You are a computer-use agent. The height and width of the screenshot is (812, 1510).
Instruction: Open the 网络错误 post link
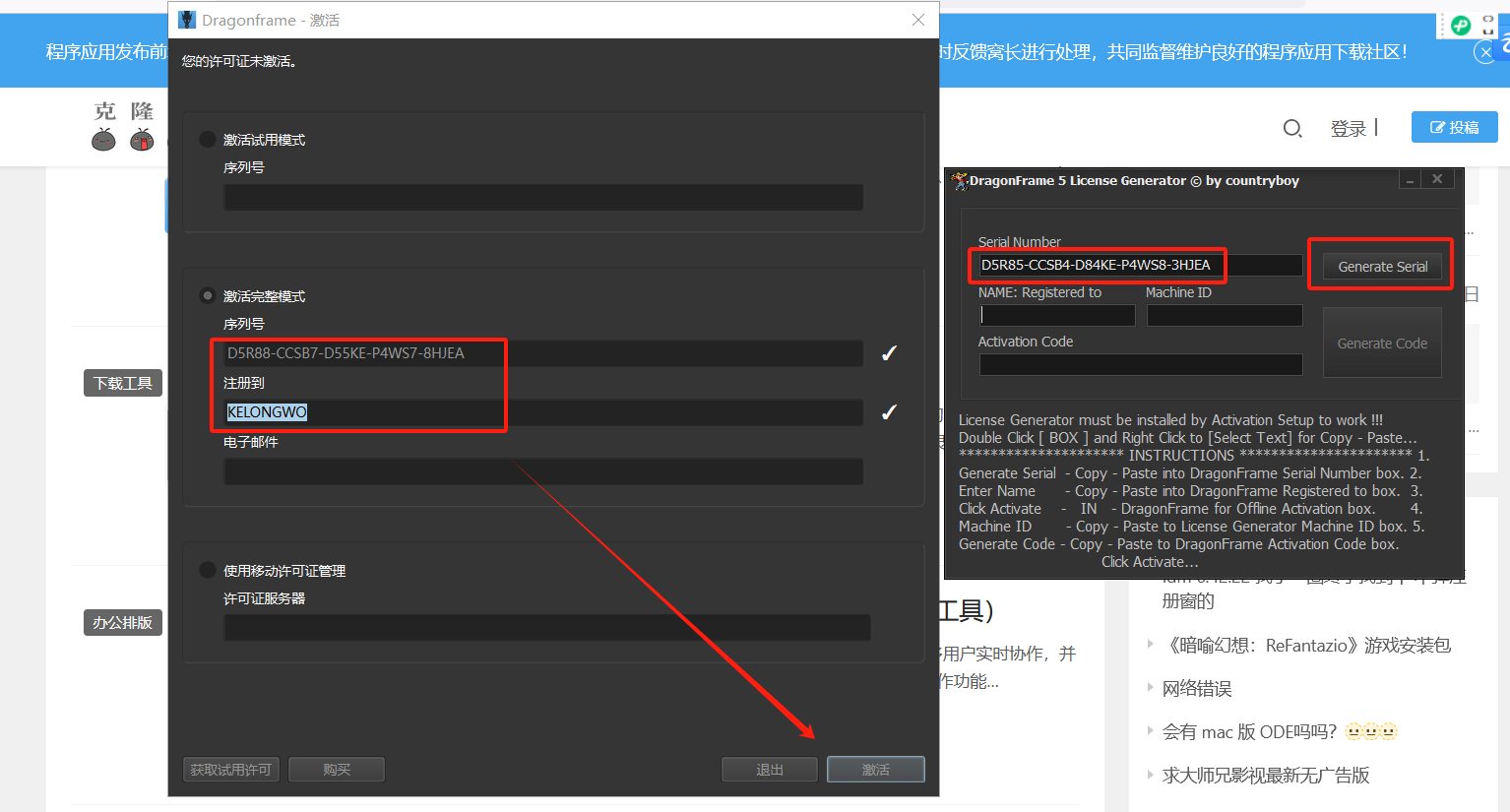[1197, 689]
